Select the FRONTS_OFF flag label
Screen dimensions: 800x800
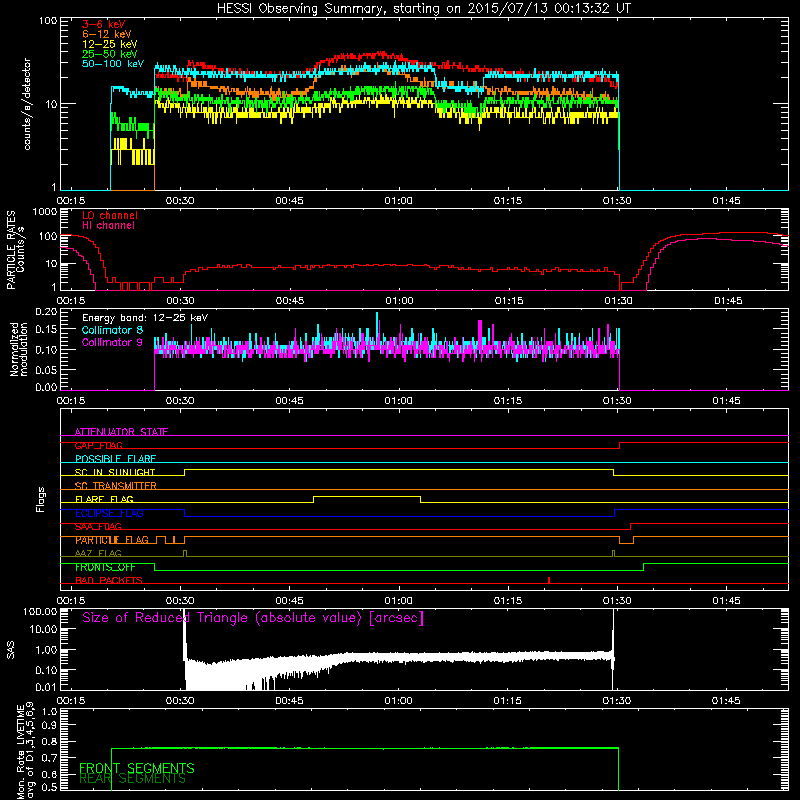(x=105, y=567)
